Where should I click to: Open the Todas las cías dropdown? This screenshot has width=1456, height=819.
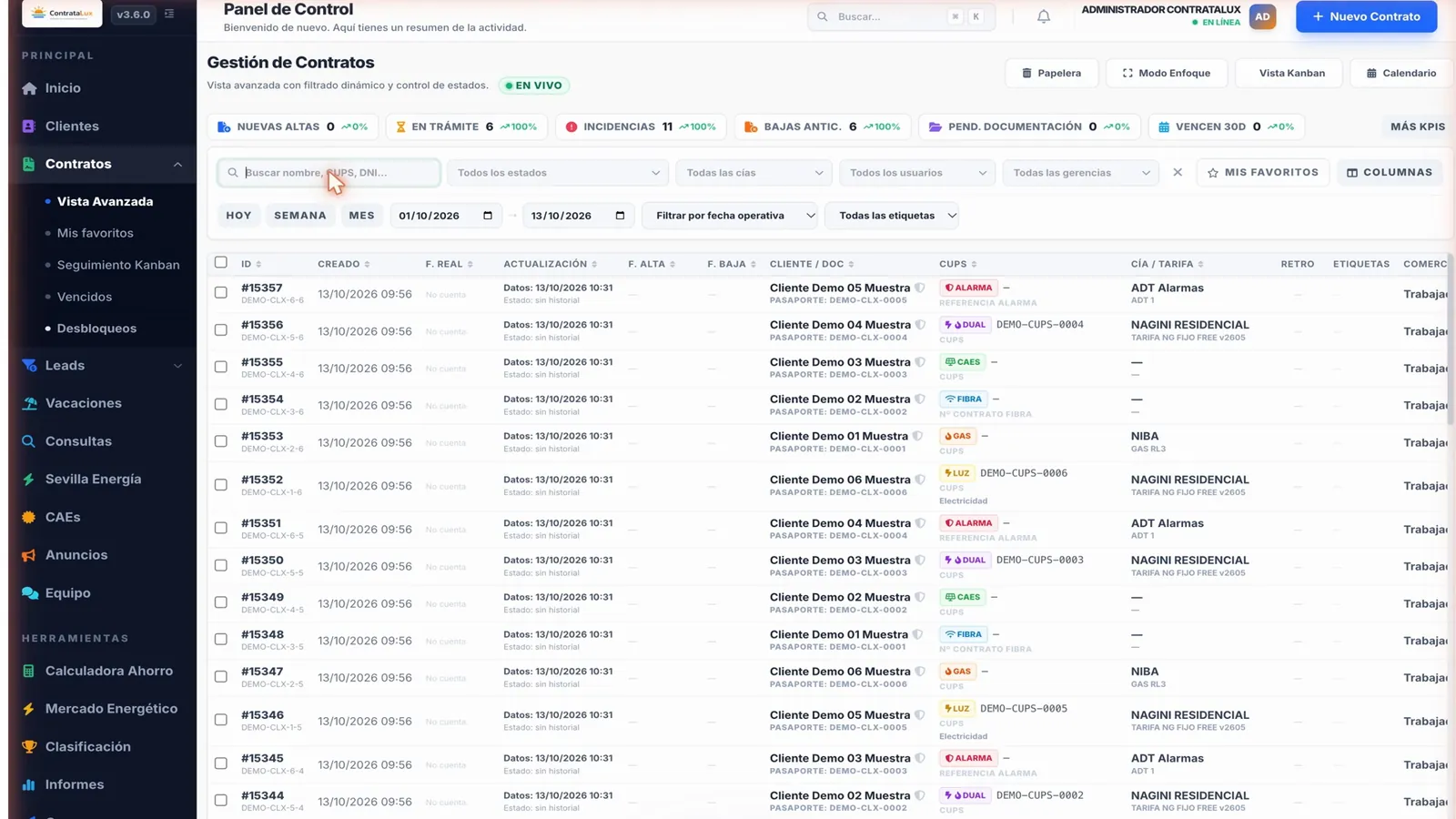pos(753,173)
